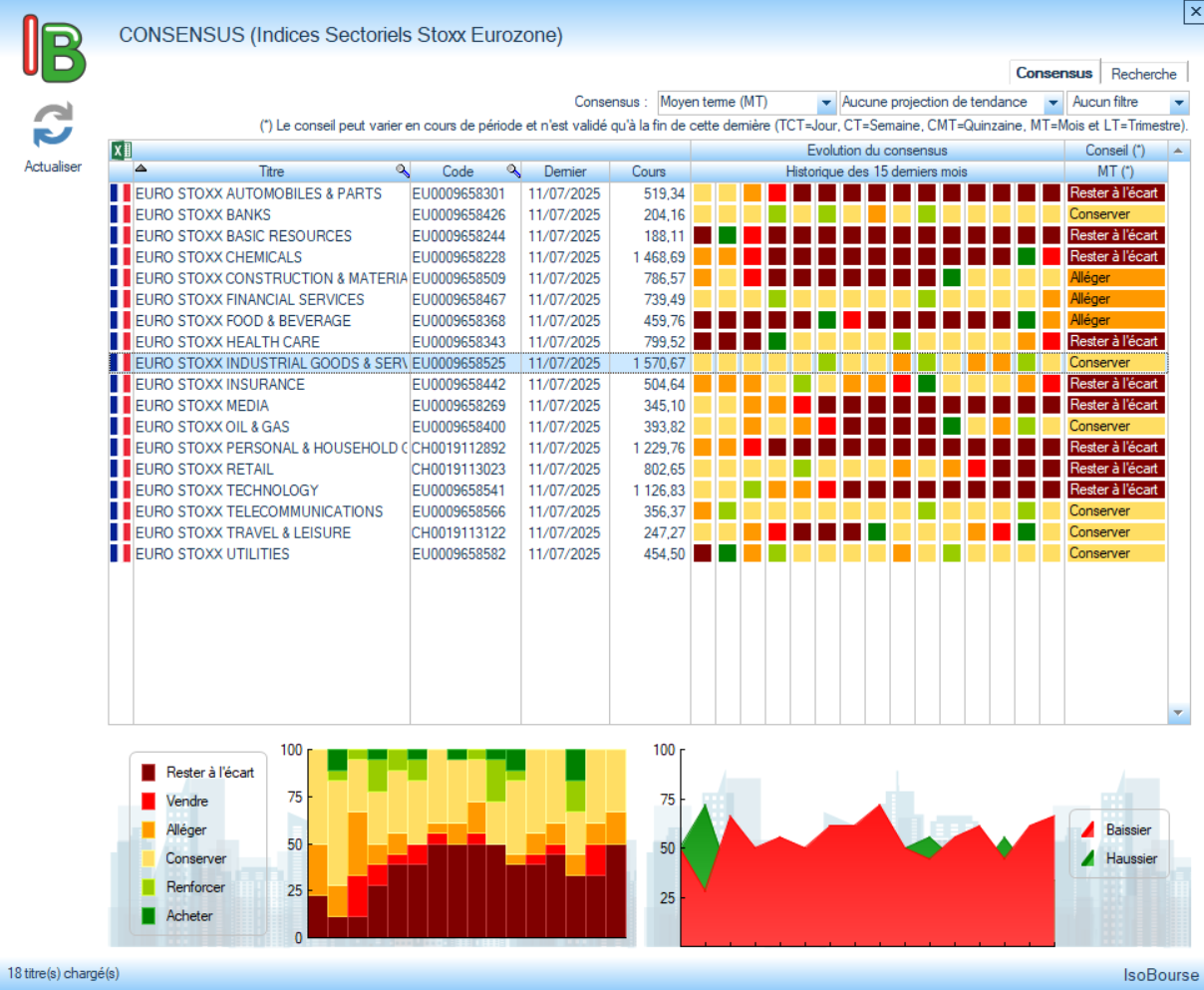This screenshot has width=1204, height=990.
Task: Select the EURO STOXX BASIC RESOURCES title
Action: pyautogui.click(x=243, y=235)
